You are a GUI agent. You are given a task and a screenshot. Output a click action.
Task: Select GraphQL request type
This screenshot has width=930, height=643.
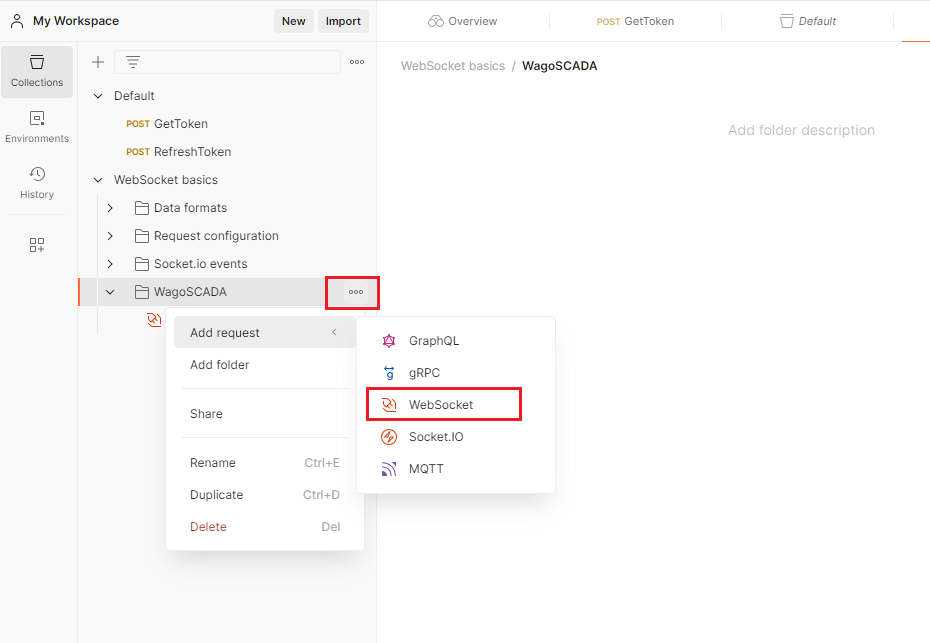pyautogui.click(x=433, y=341)
